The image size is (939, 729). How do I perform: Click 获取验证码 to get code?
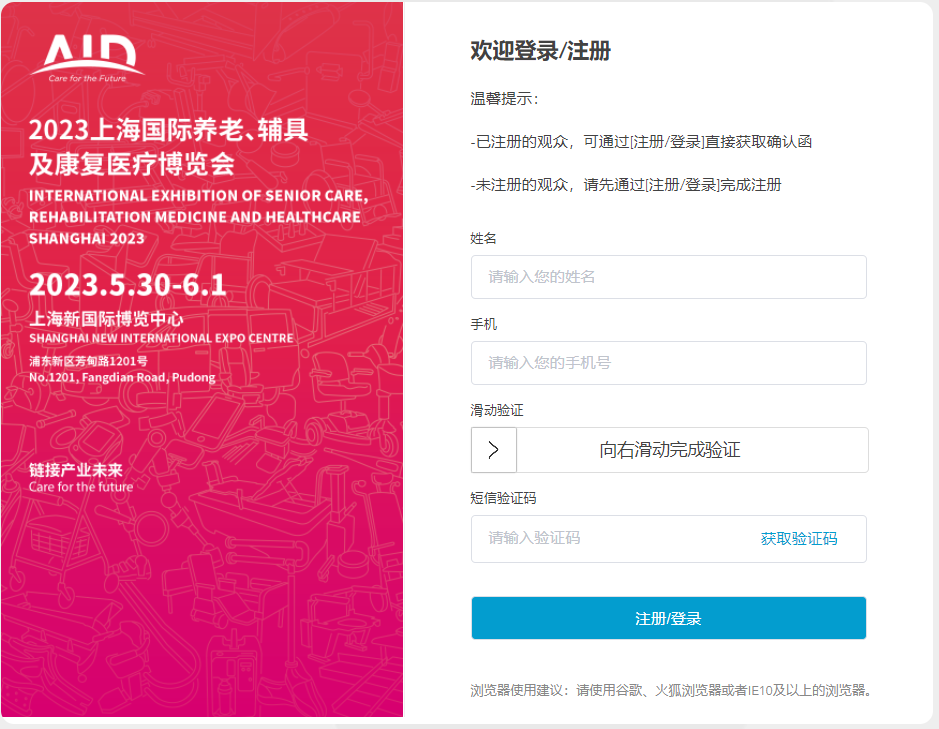tap(799, 539)
